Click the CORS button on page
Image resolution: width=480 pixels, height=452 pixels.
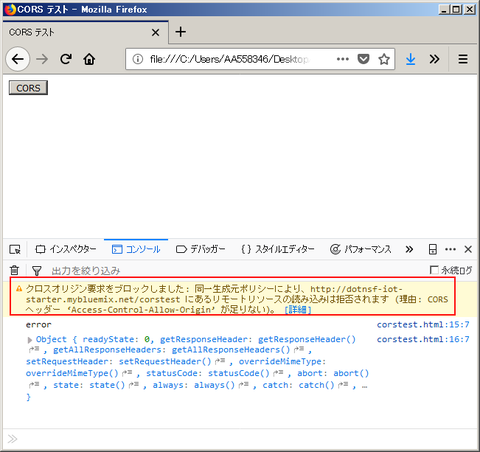(x=28, y=88)
